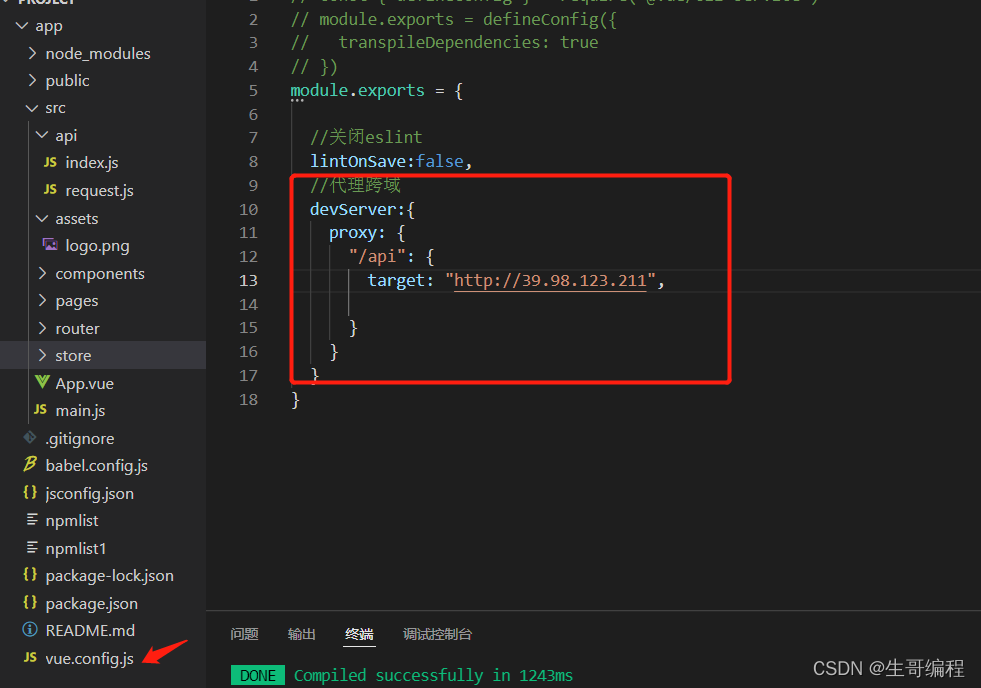The image size is (981, 688).
Task: Click the Babel icon beside babel.config.js
Action: click(30, 465)
